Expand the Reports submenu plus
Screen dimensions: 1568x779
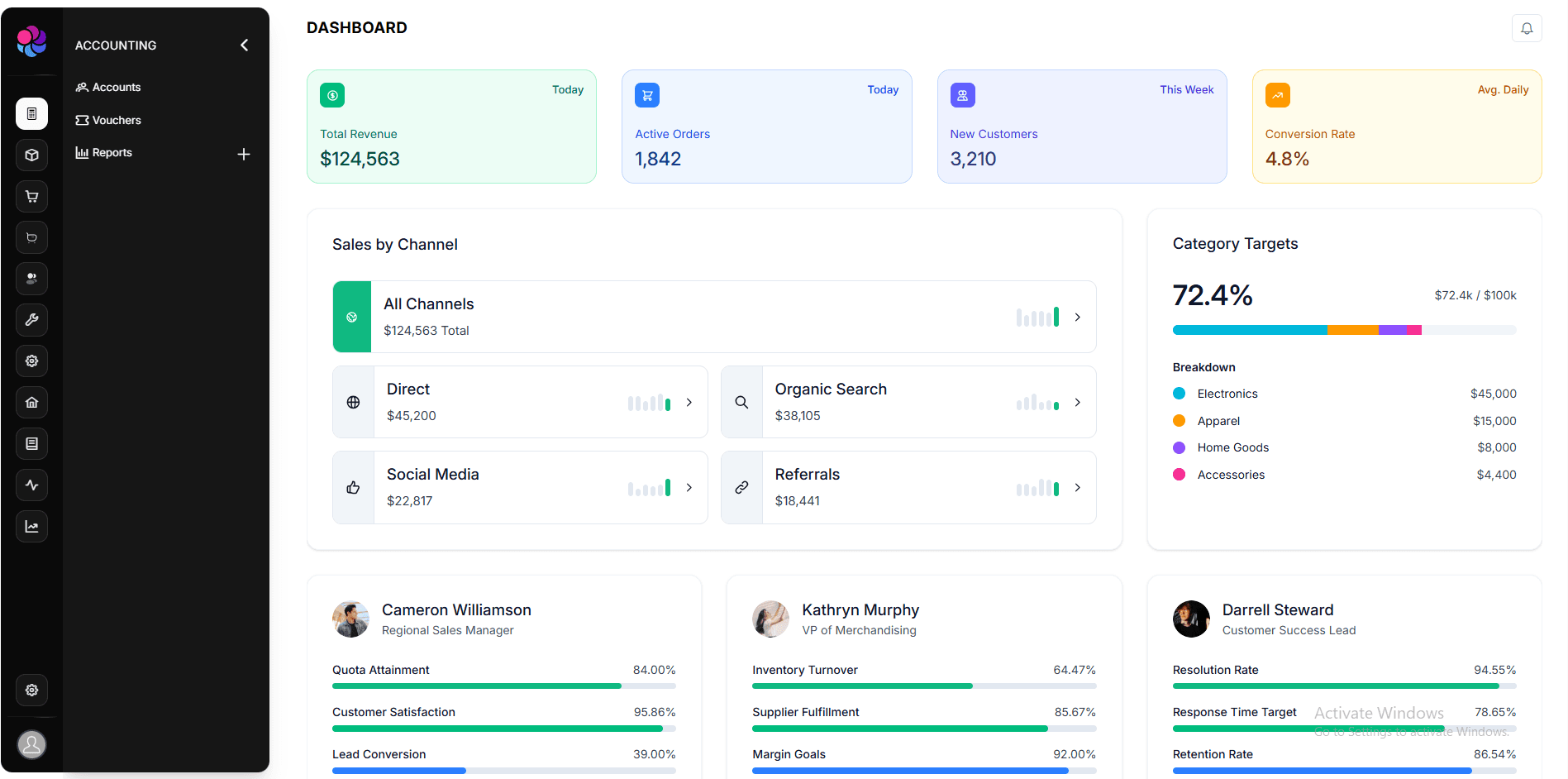coord(244,154)
